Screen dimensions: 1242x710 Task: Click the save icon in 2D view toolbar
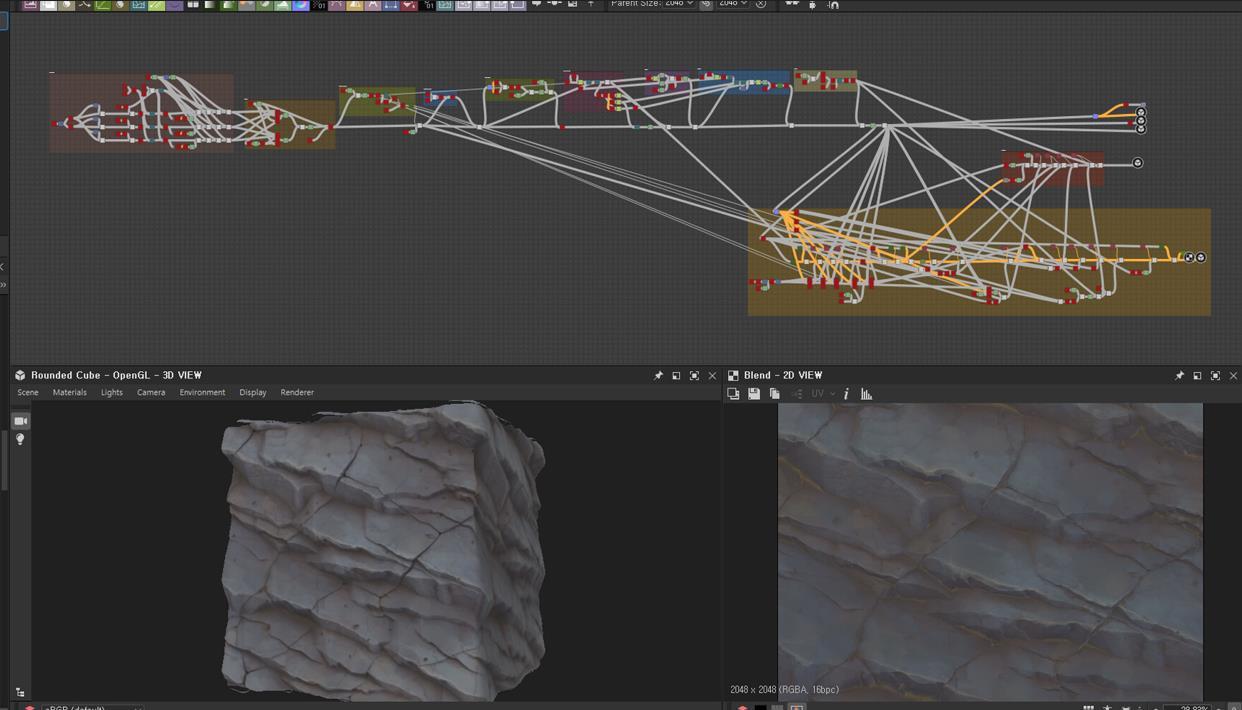754,394
